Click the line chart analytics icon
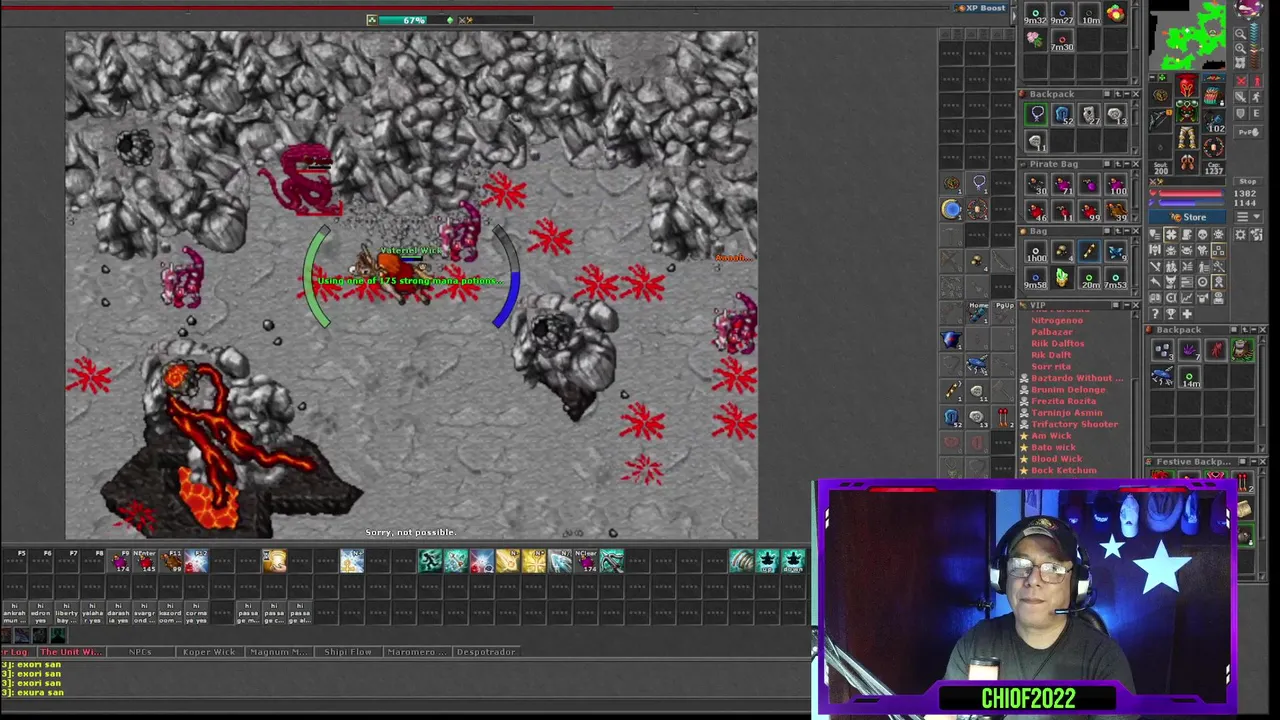 pyautogui.click(x=1187, y=298)
